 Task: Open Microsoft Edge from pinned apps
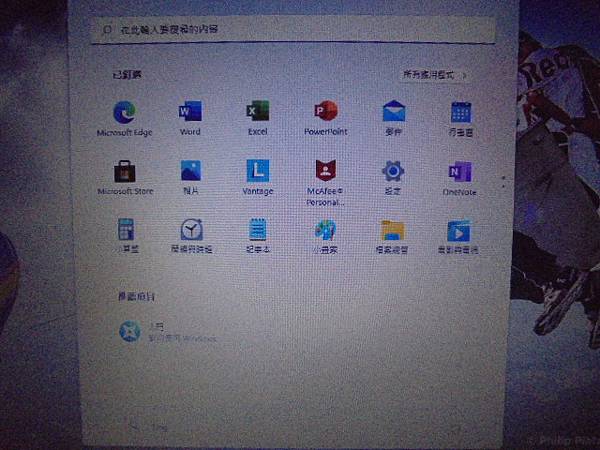tap(124, 117)
